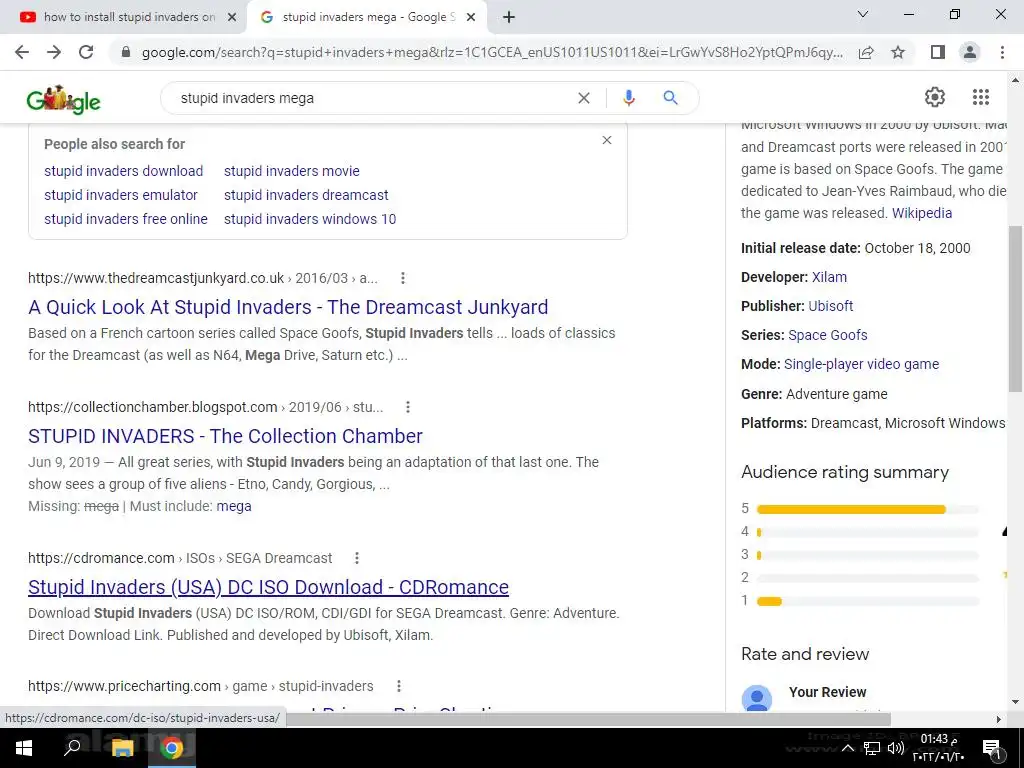Search for stupid invaders dreamcast
The width and height of the screenshot is (1024, 768).
tap(306, 195)
